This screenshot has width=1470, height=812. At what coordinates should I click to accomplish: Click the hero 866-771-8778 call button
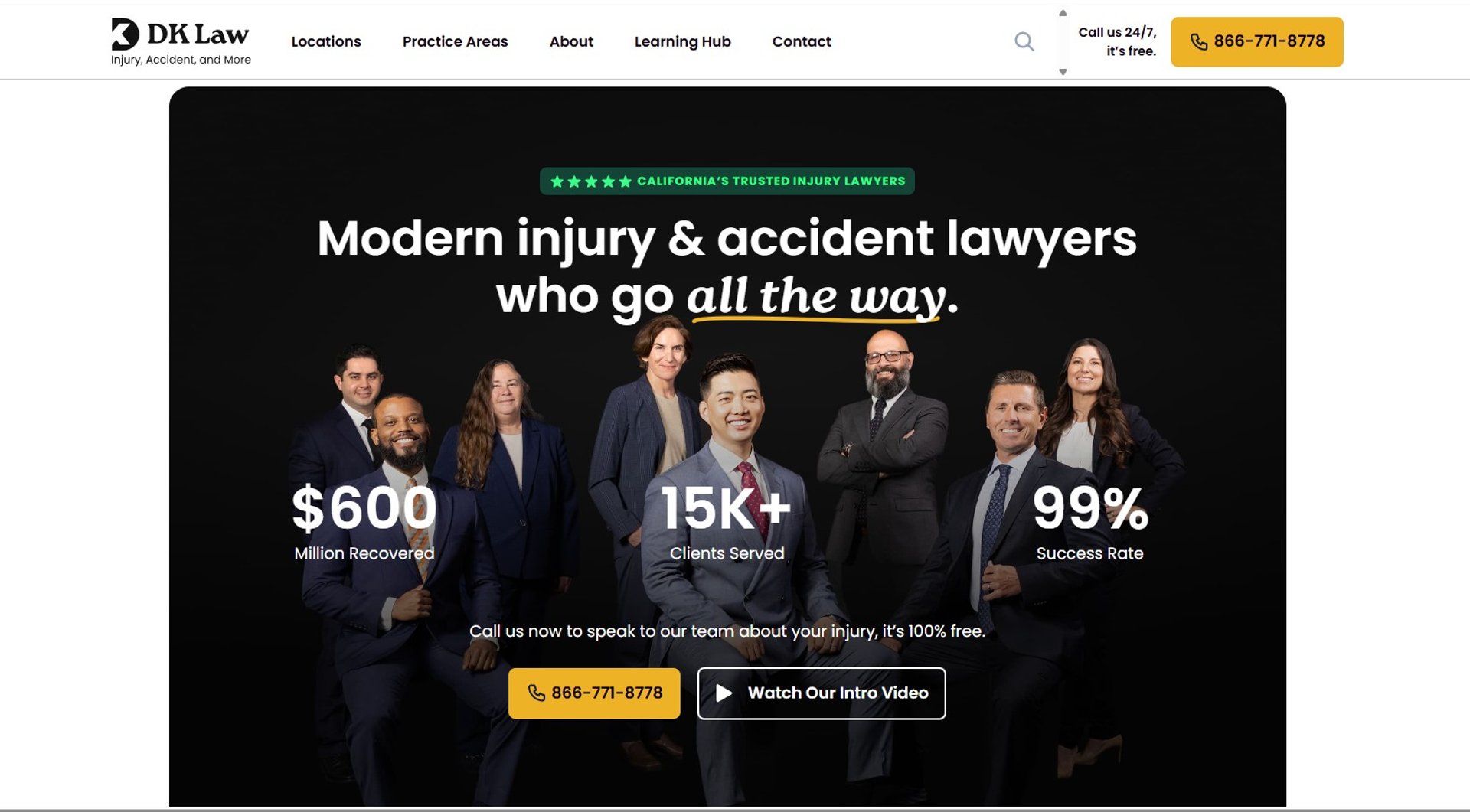[x=594, y=693]
